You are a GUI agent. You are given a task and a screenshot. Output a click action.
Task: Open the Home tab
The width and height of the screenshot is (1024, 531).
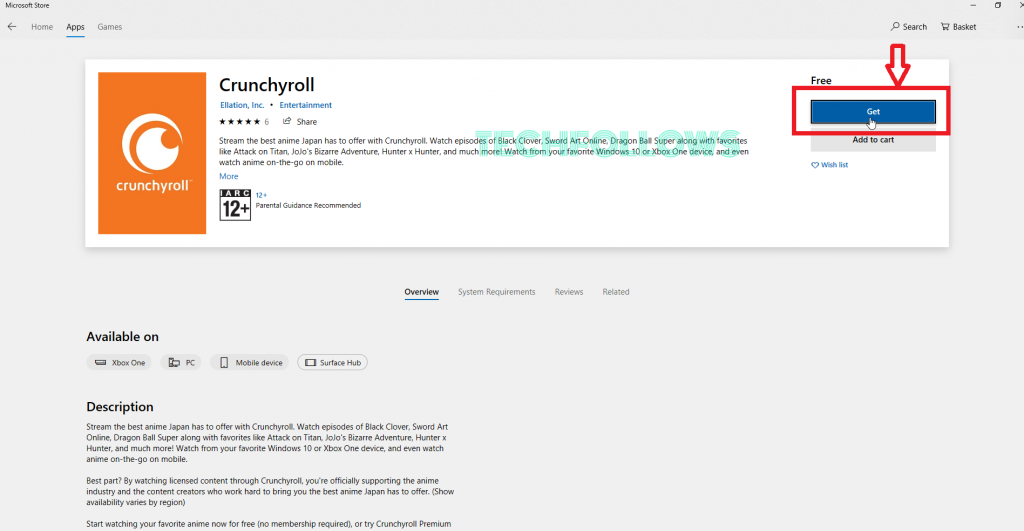click(42, 27)
